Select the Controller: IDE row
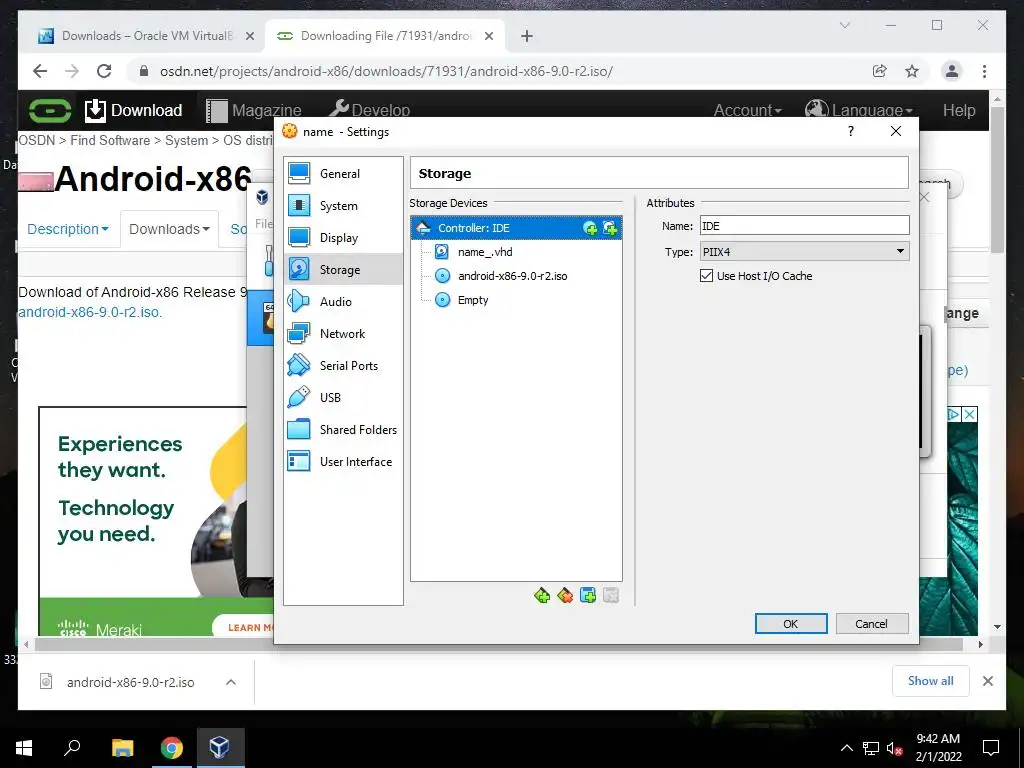Image resolution: width=1024 pixels, height=768 pixels. (516, 228)
